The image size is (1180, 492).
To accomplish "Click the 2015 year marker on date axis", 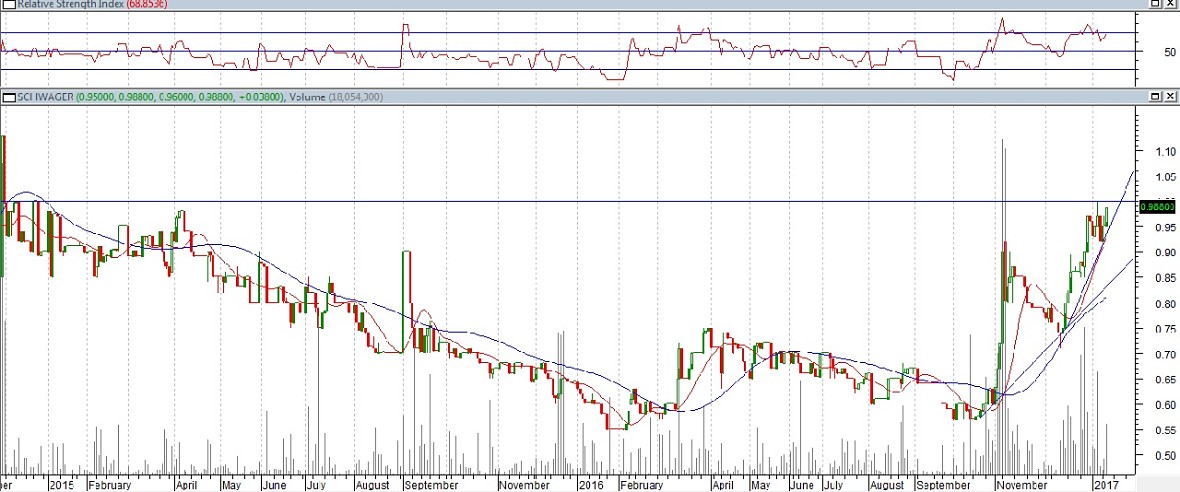I will tap(62, 484).
